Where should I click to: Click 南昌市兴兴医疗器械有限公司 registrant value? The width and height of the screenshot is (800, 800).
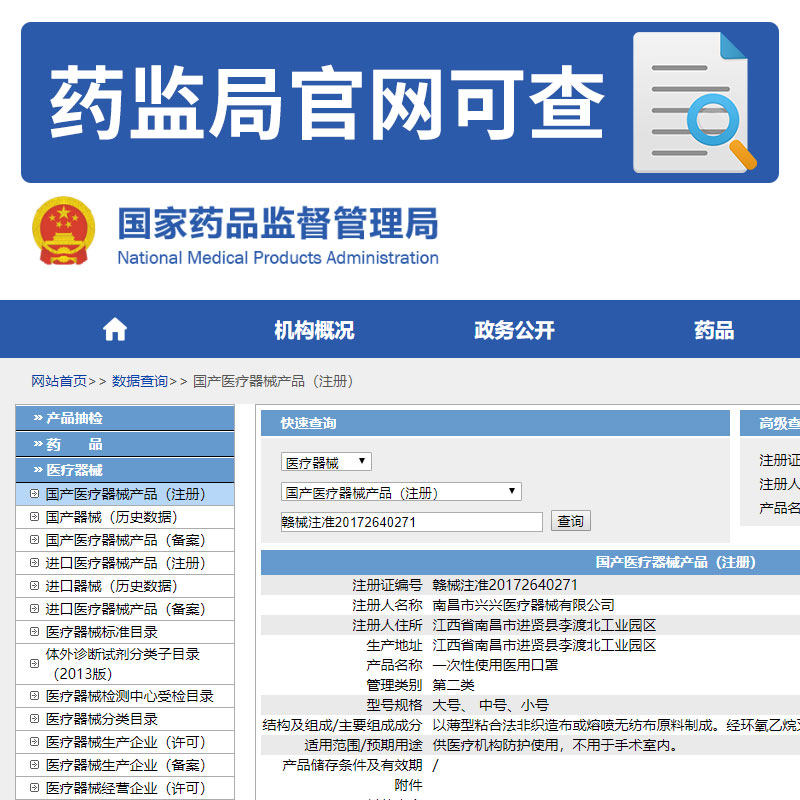[523, 605]
